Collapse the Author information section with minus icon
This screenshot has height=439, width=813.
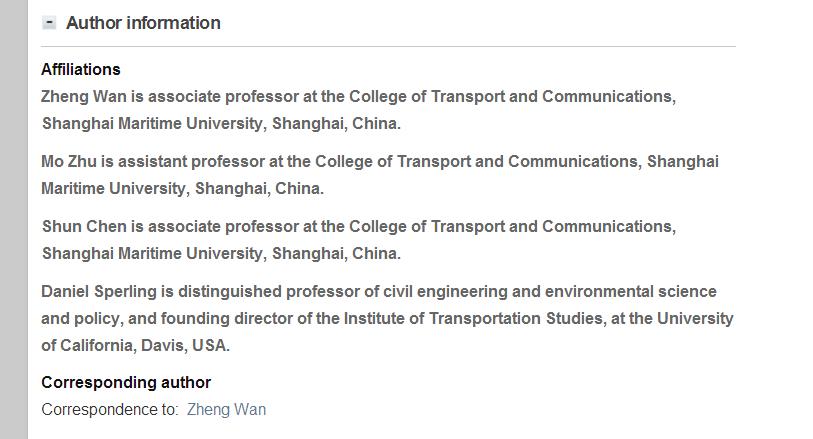(49, 22)
